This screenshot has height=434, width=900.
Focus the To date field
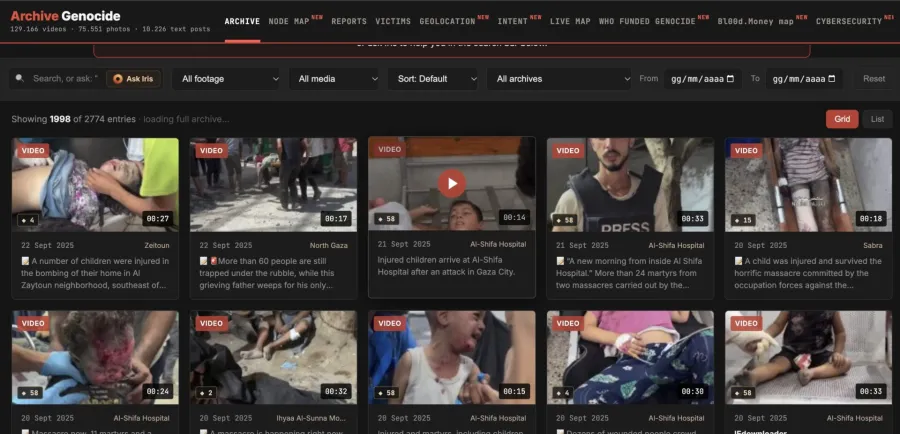coord(804,79)
